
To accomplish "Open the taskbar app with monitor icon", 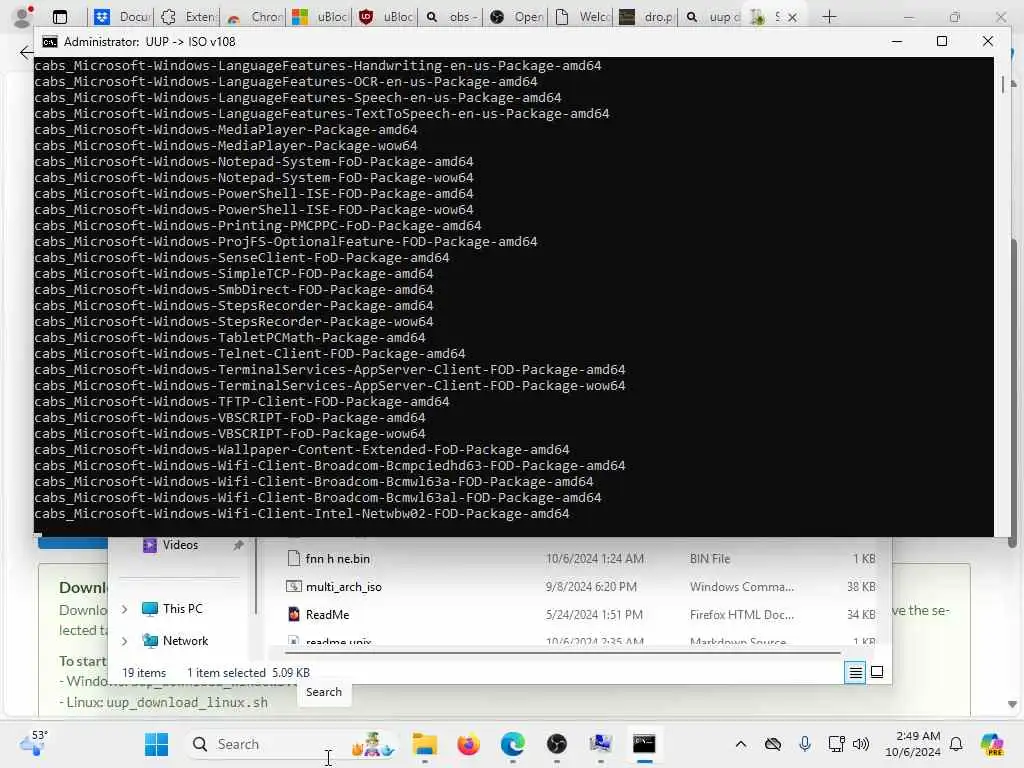I will pyautogui.click(x=600, y=744).
